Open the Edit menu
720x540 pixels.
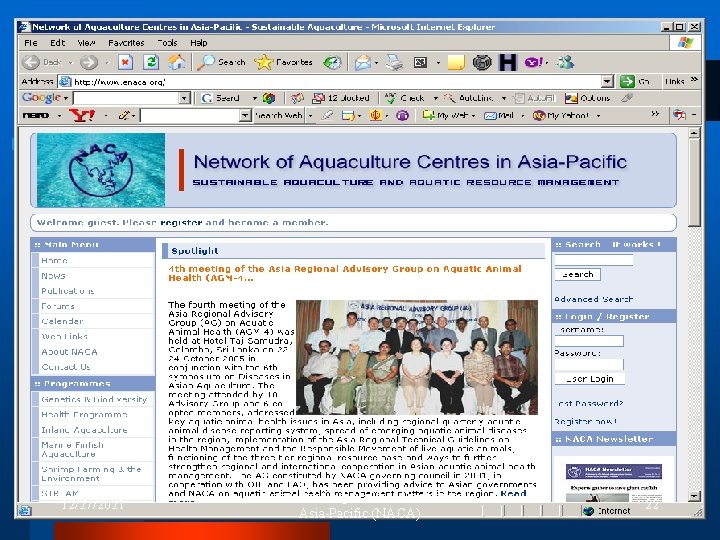57,43
